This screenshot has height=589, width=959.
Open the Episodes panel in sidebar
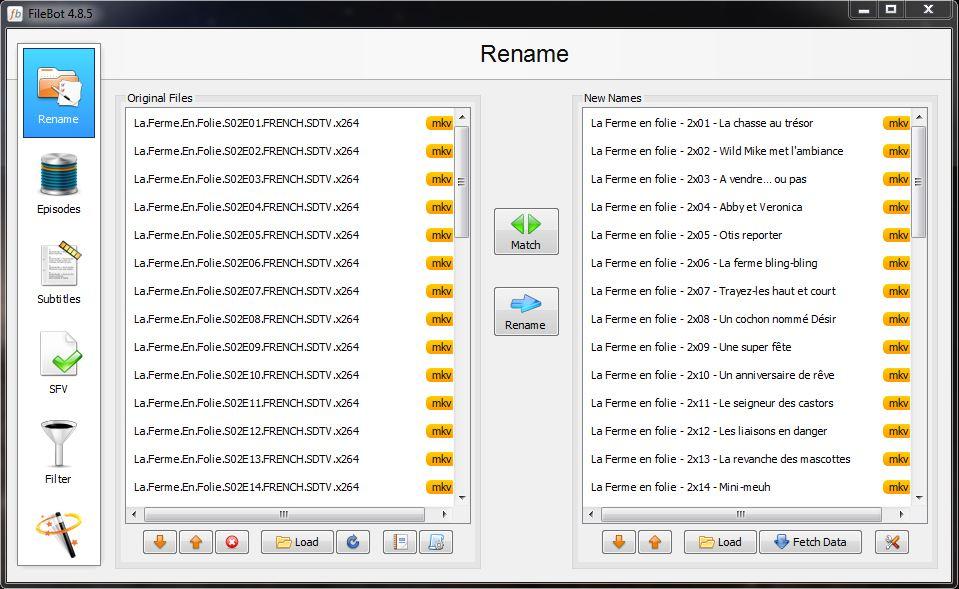point(59,183)
